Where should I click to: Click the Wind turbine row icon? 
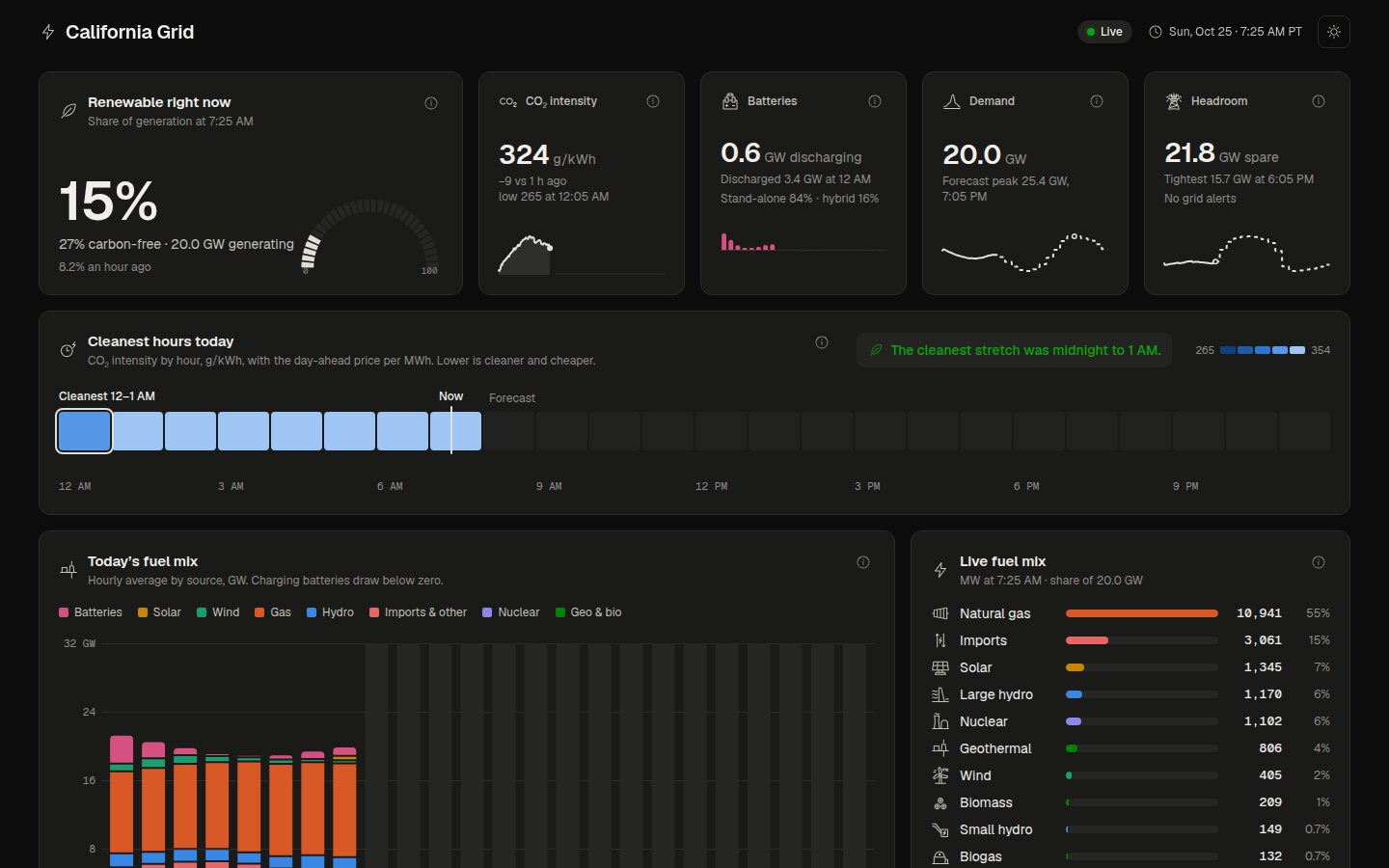940,775
